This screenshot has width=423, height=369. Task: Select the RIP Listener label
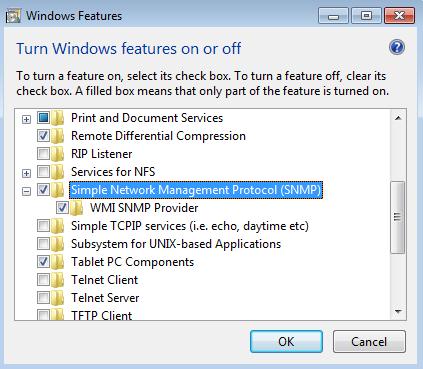102,154
